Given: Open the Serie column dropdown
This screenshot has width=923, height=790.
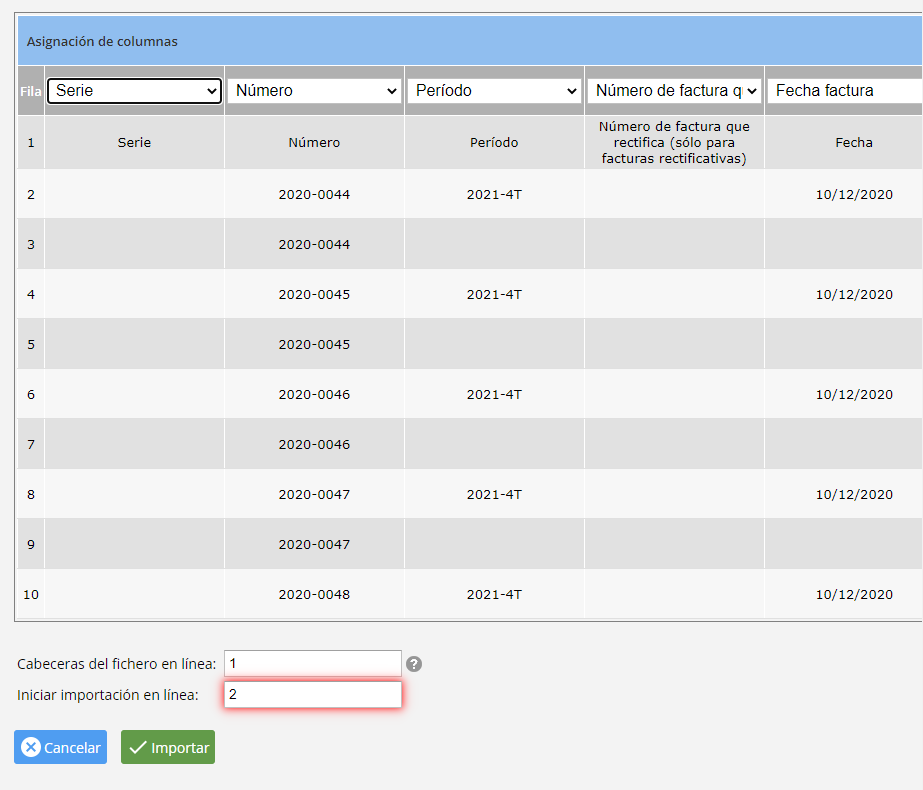Looking at the screenshot, I should (134, 91).
